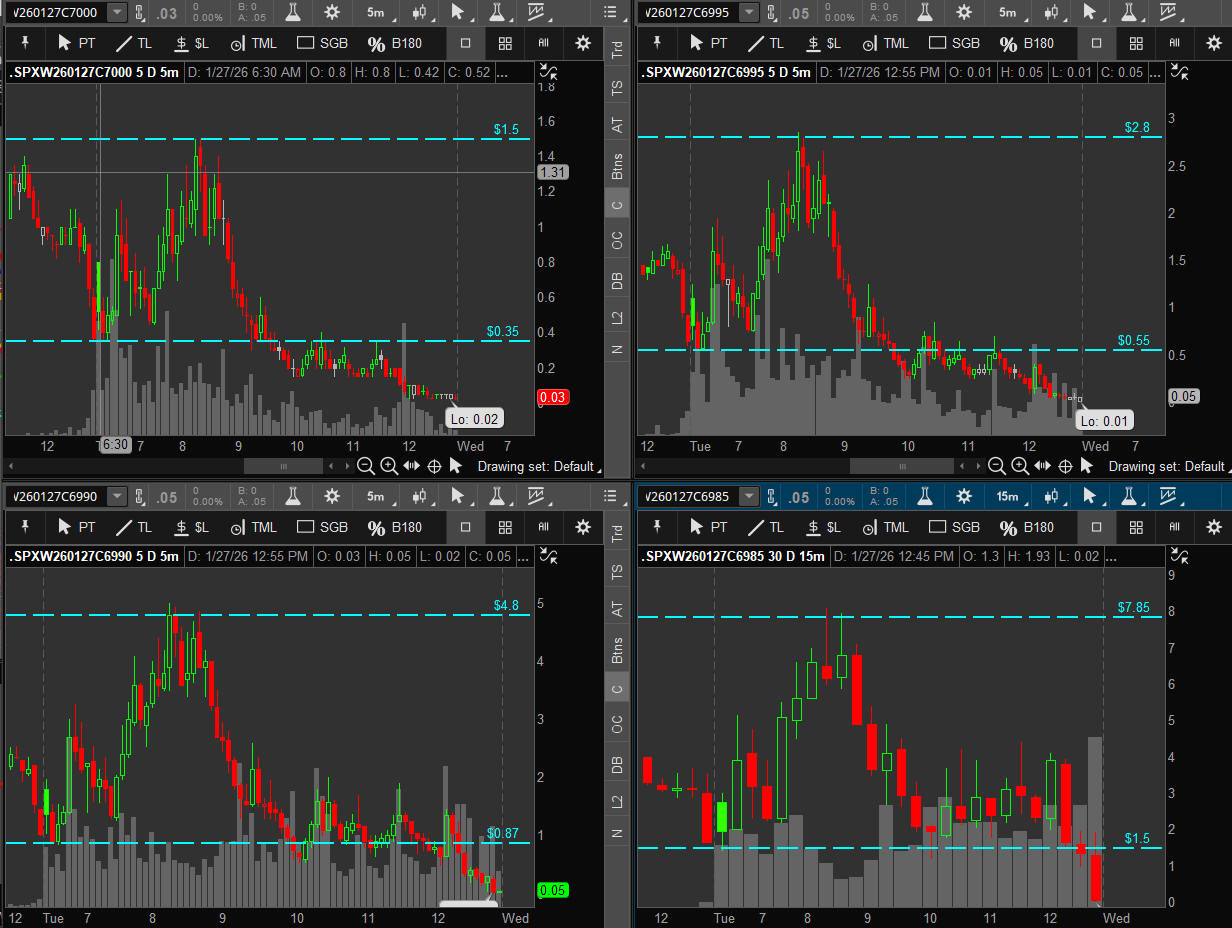The width and height of the screenshot is (1232, 928).
Task: Open the gear settings icon in C6985 chart header
Action: pyautogui.click(x=963, y=497)
